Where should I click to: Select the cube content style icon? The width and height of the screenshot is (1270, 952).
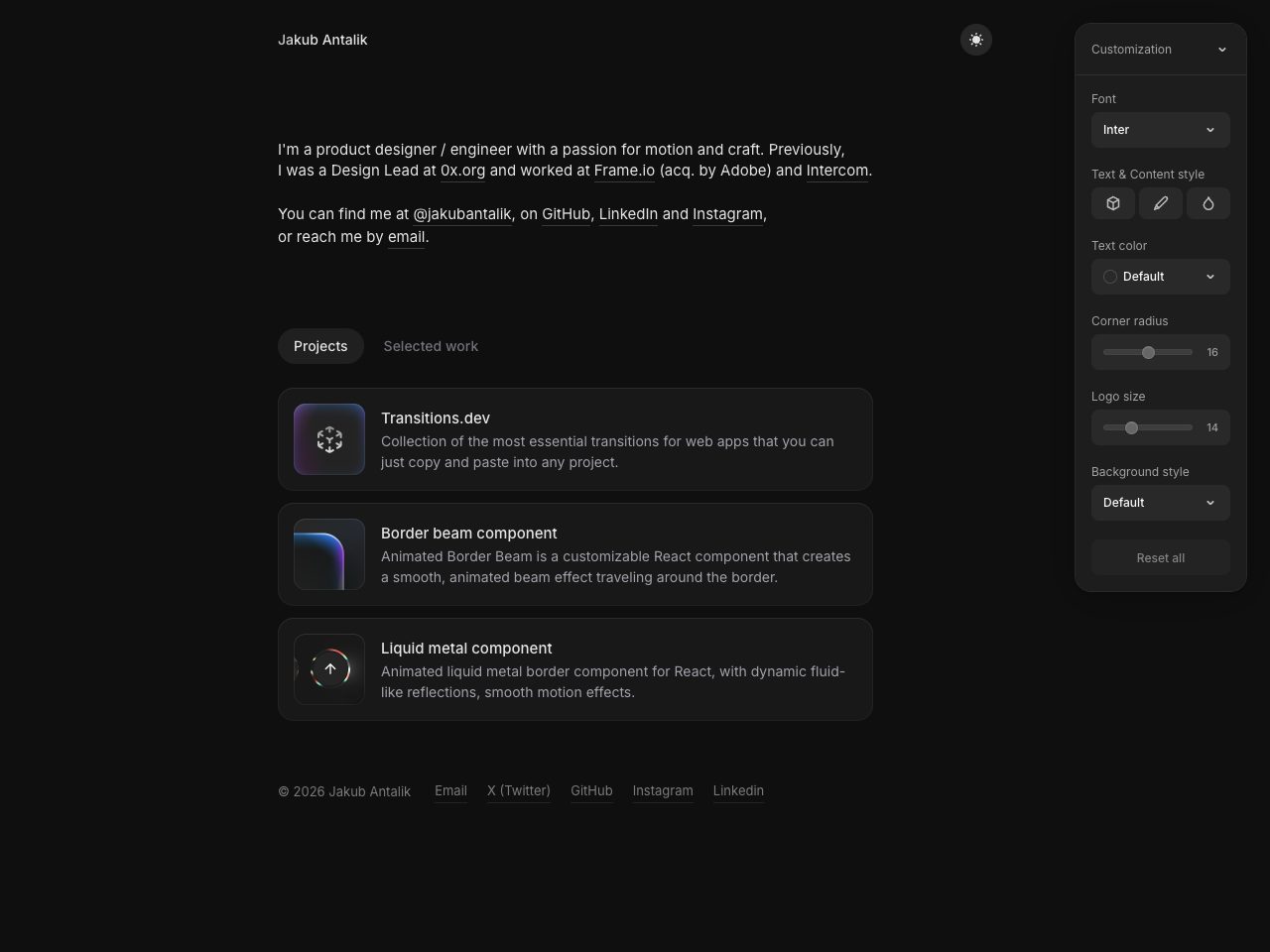pos(1113,203)
